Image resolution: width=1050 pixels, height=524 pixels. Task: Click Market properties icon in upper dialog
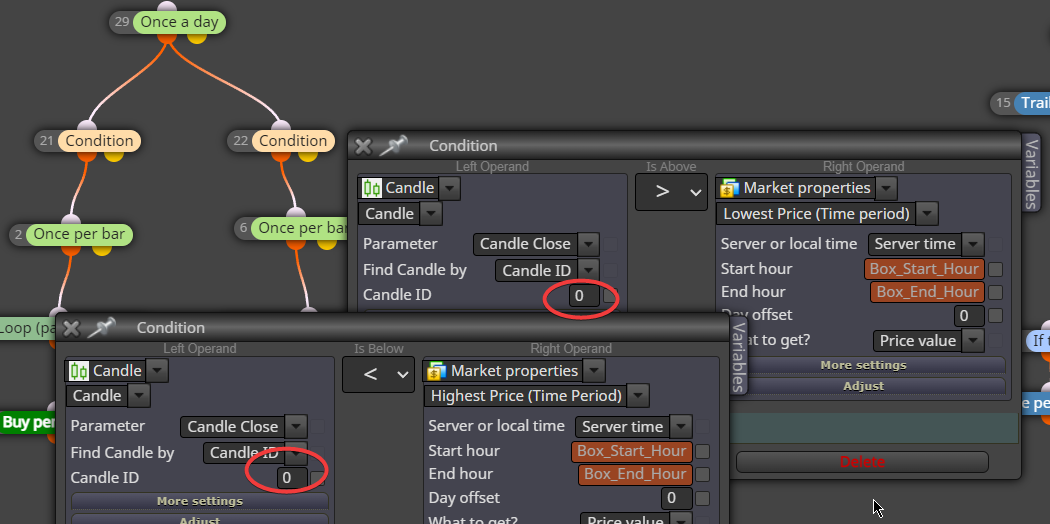coord(729,188)
